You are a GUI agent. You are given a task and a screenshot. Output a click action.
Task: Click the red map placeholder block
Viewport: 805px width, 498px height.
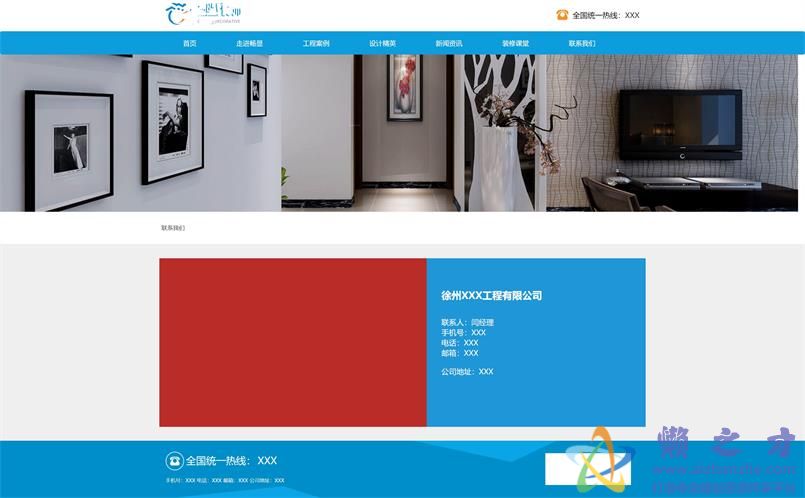click(x=293, y=342)
